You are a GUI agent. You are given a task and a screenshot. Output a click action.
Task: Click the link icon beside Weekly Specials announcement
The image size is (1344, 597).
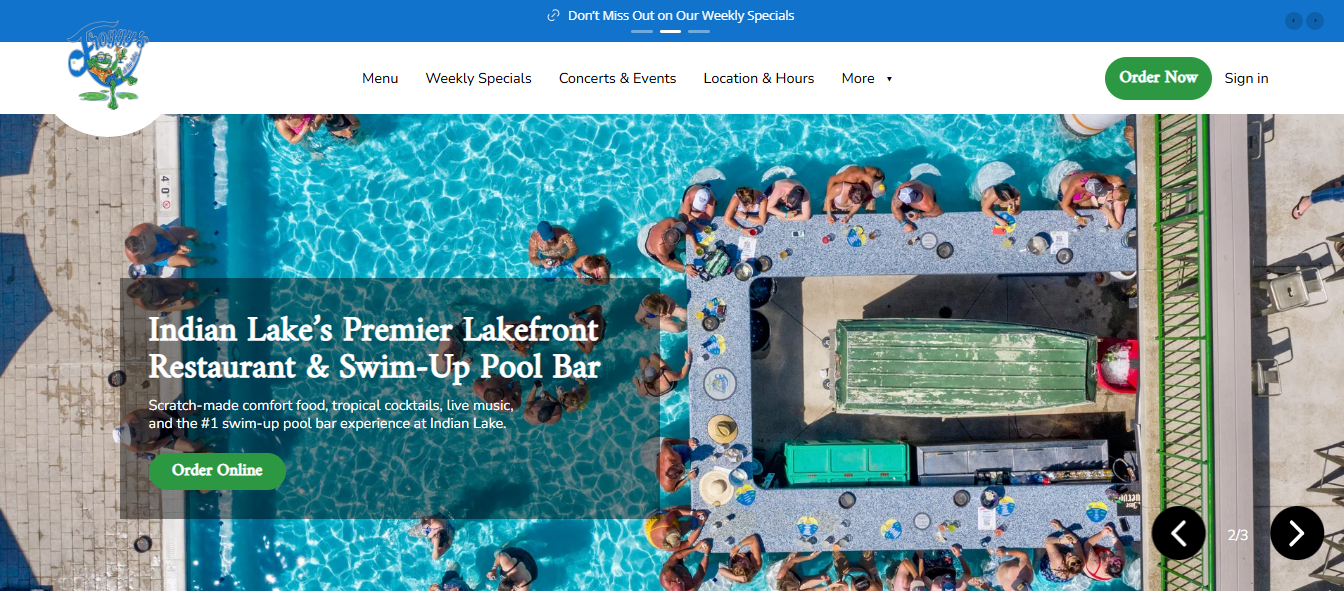(x=554, y=16)
